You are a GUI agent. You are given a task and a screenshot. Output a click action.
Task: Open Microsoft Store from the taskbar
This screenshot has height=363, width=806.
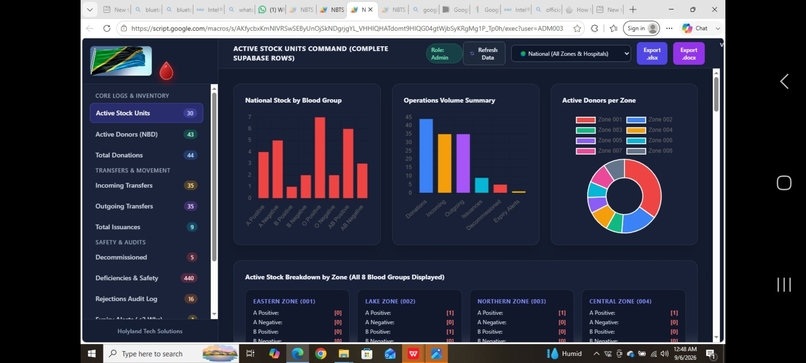point(367,354)
